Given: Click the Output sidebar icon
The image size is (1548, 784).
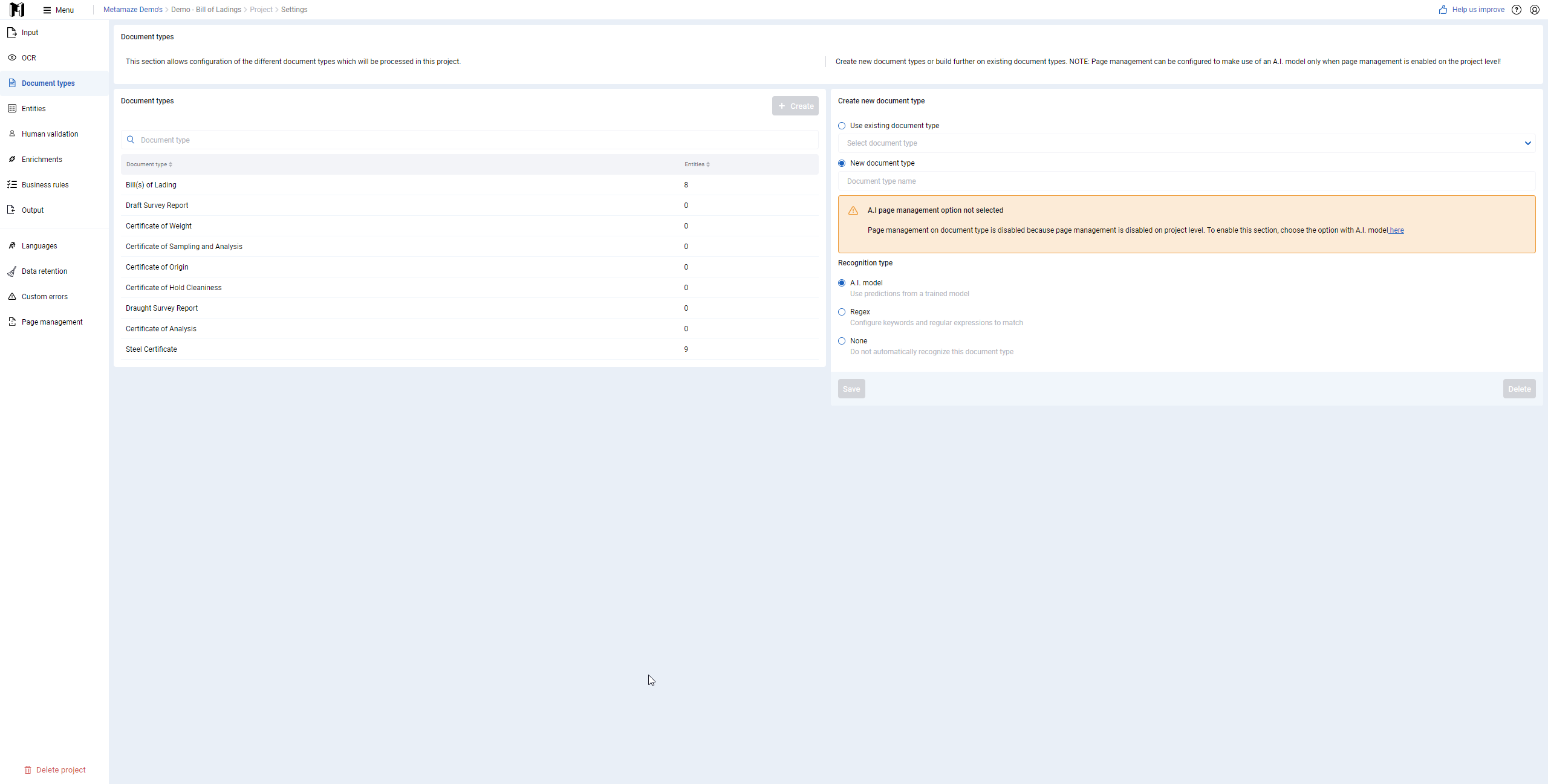Looking at the screenshot, I should 12,210.
